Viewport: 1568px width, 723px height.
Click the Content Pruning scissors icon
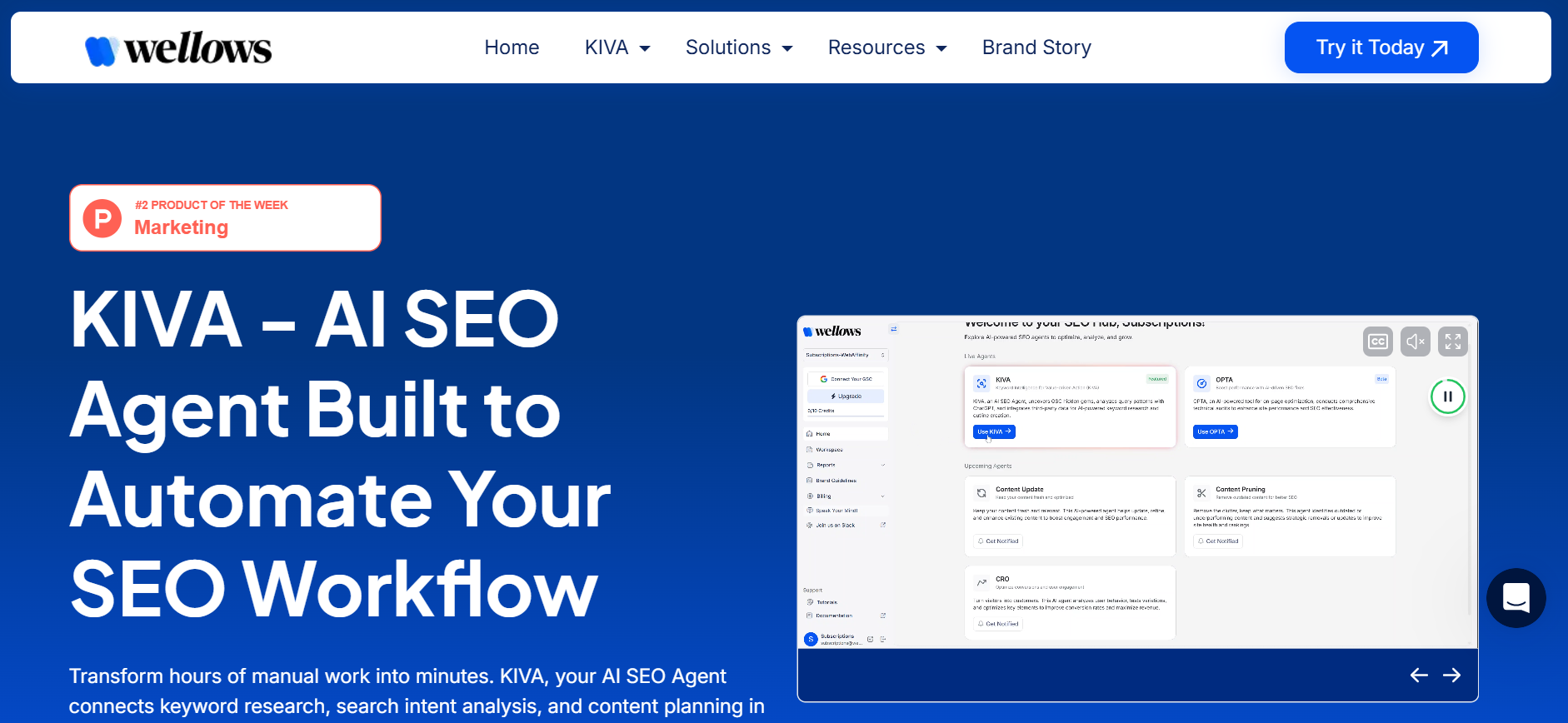[1201, 493]
